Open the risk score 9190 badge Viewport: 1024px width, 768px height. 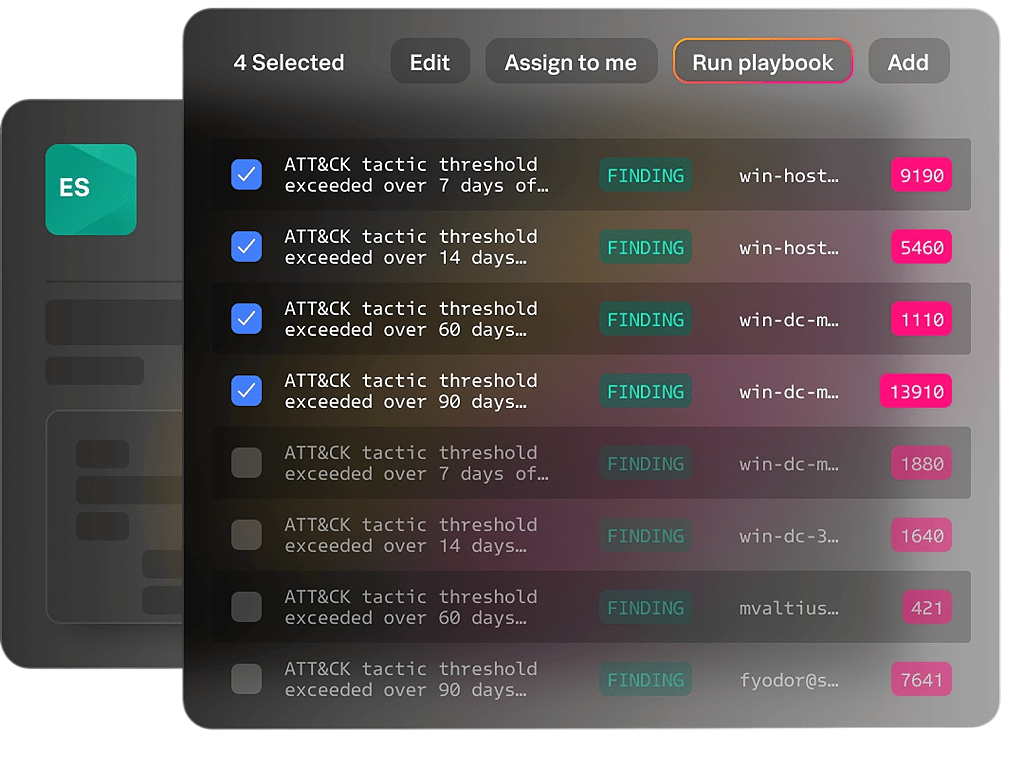(921, 176)
